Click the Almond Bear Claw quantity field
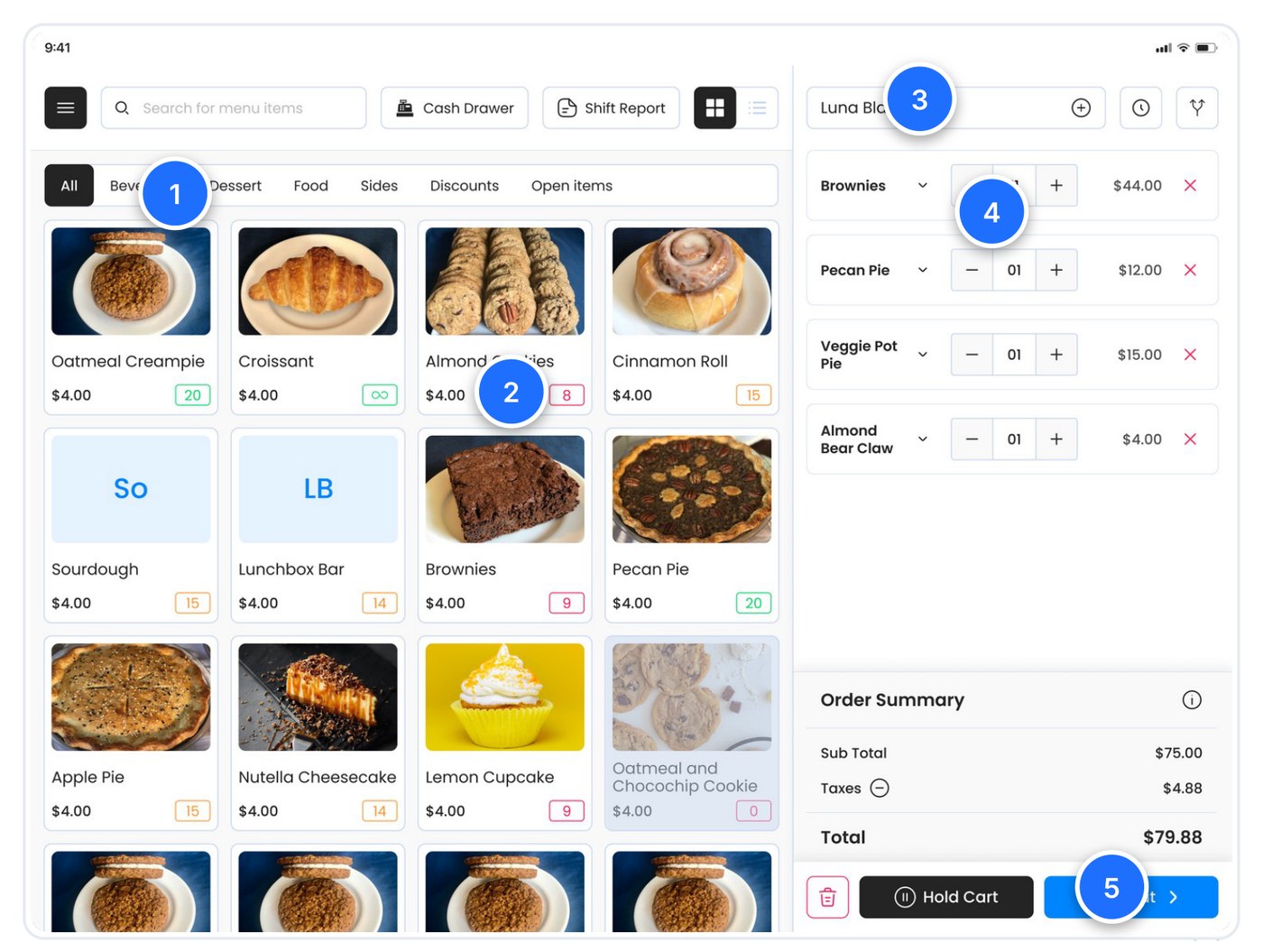This screenshot has width=1263, height=952. [x=1014, y=439]
